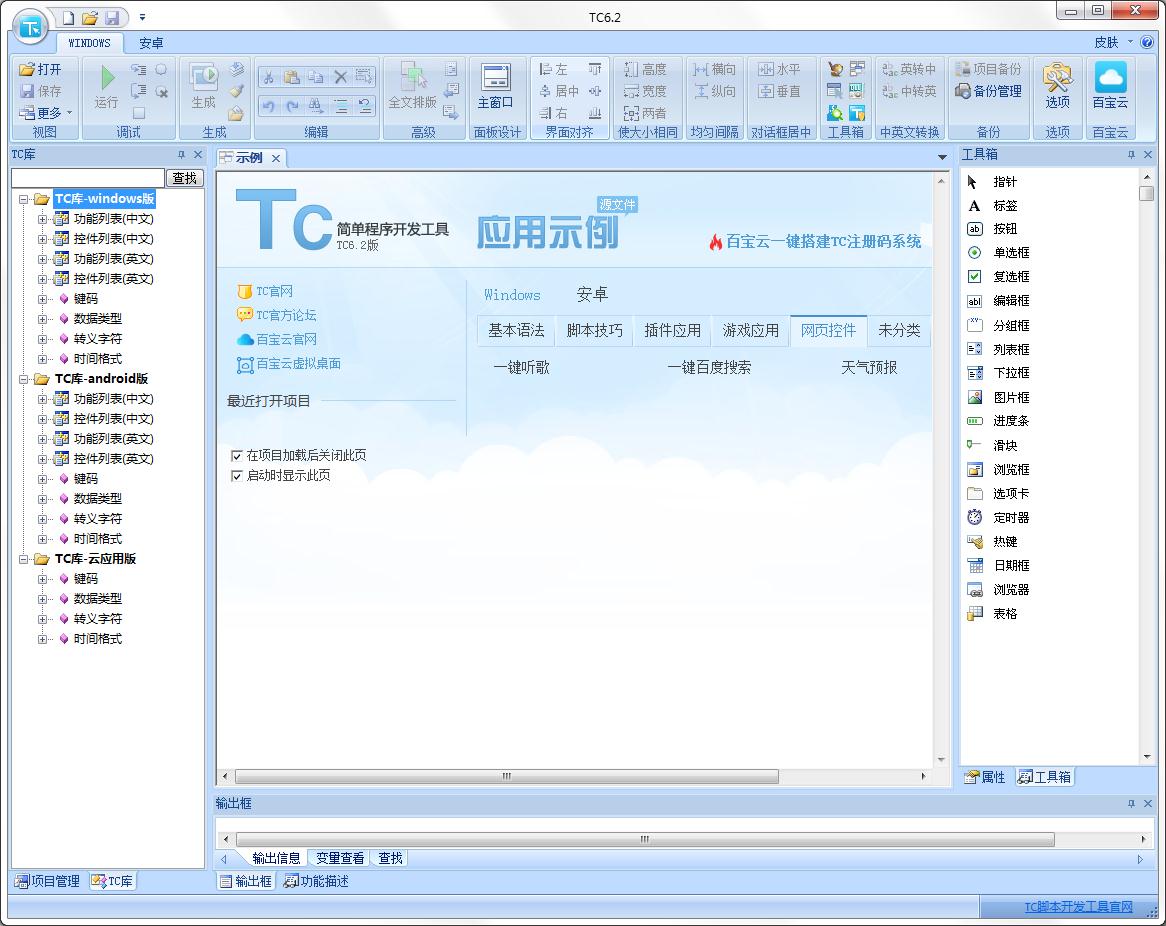Collapse the TC库-windows版 tree node
The image size is (1166, 926).
(23, 199)
